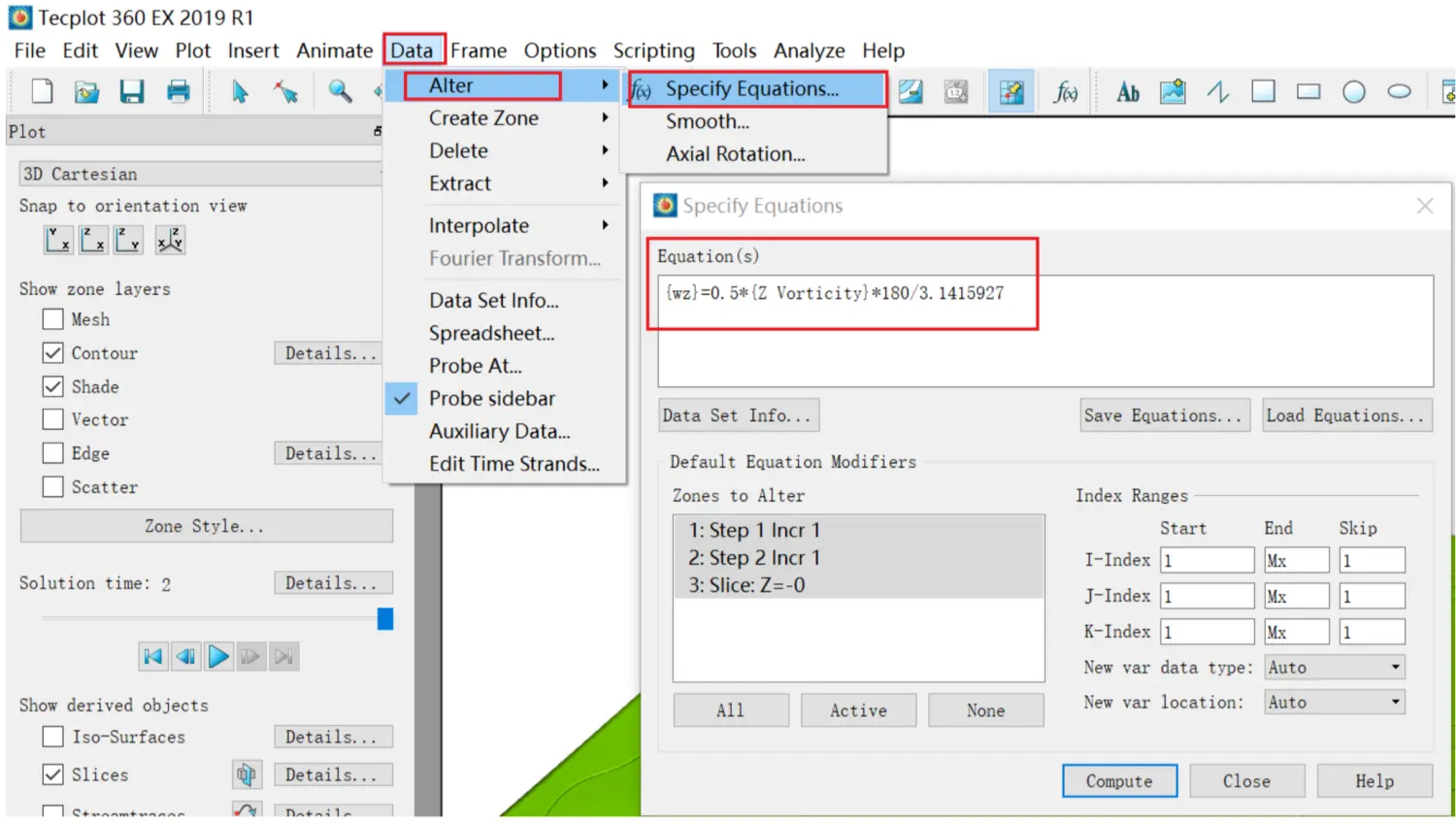The height and width of the screenshot is (824, 1456).
Task: Snap to the default XYZ orientation view
Action: pyautogui.click(x=170, y=240)
